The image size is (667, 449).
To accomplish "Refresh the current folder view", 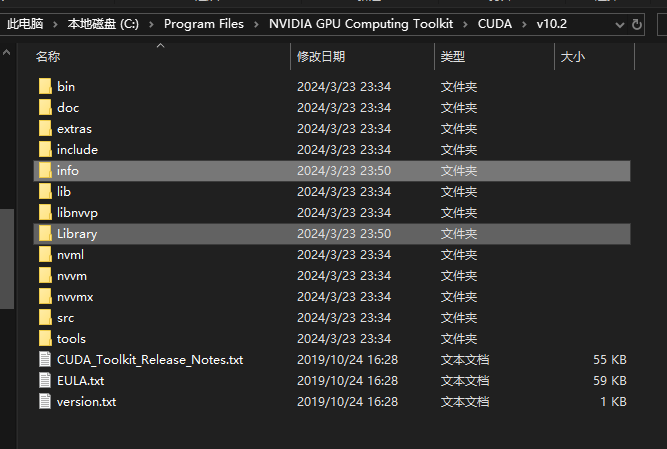I will 636,24.
